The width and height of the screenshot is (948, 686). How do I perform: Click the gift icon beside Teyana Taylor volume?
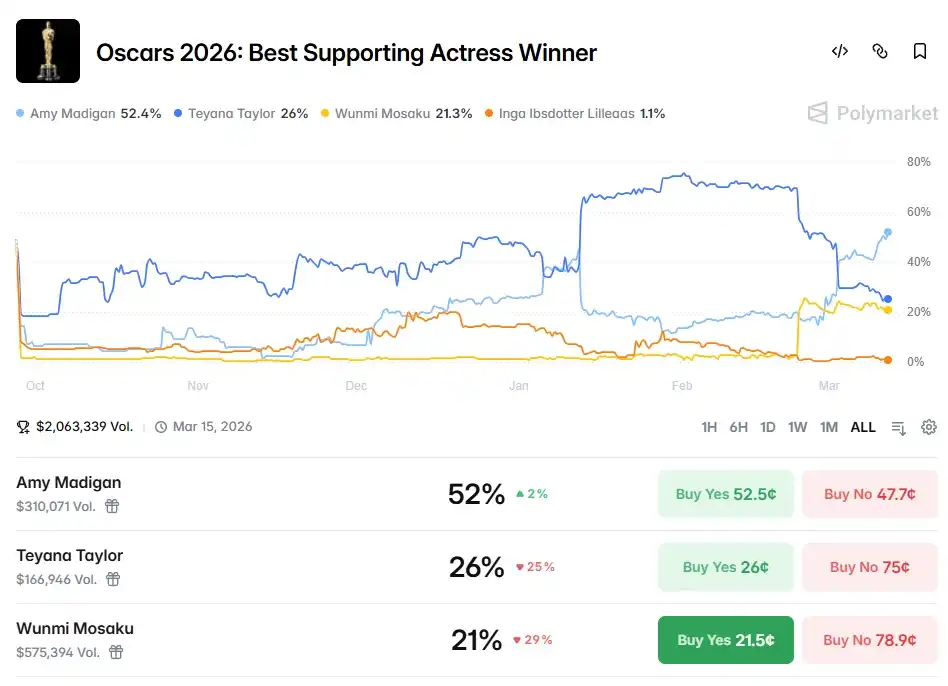(114, 579)
